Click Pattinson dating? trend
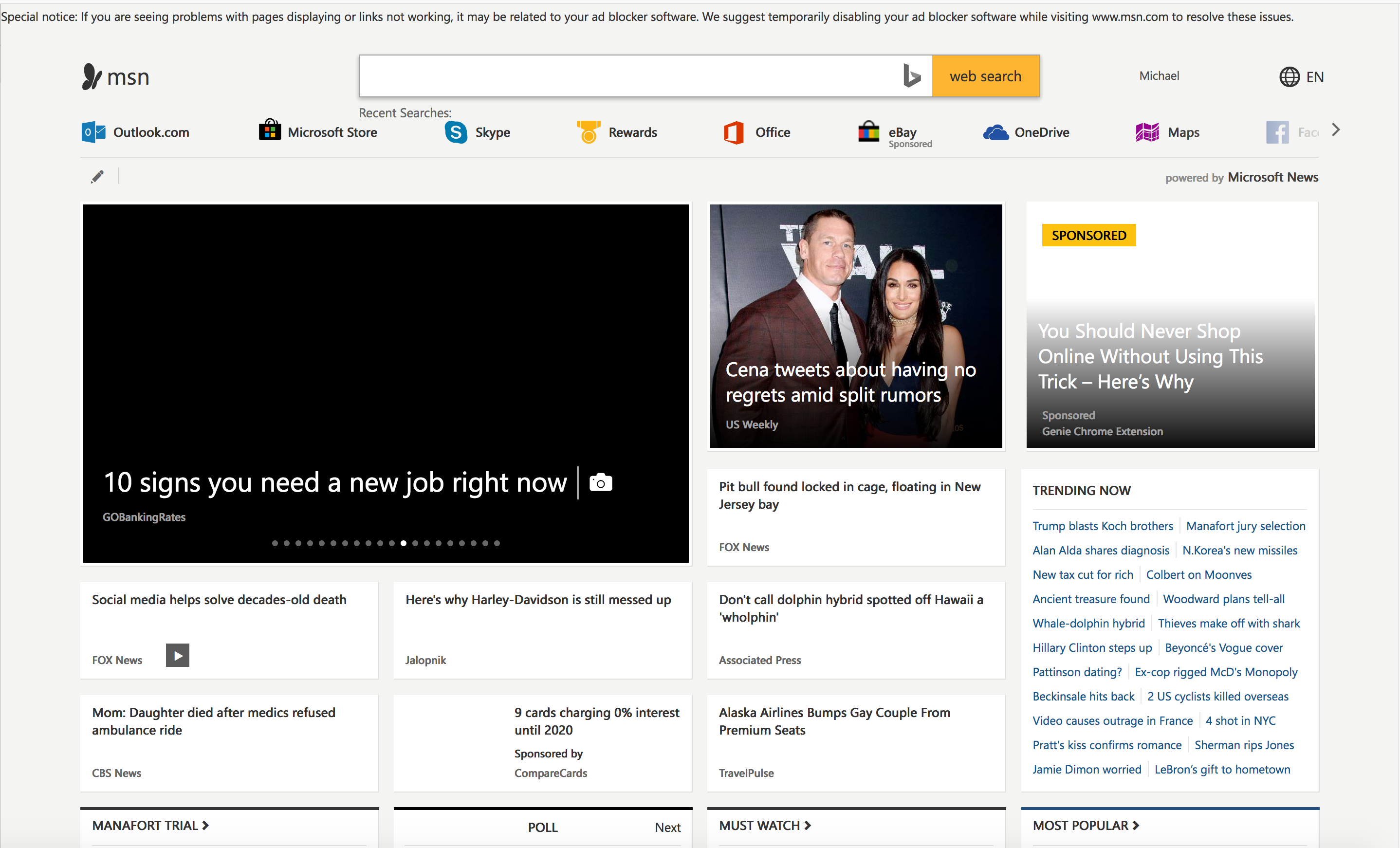1400x848 pixels. click(x=1077, y=672)
